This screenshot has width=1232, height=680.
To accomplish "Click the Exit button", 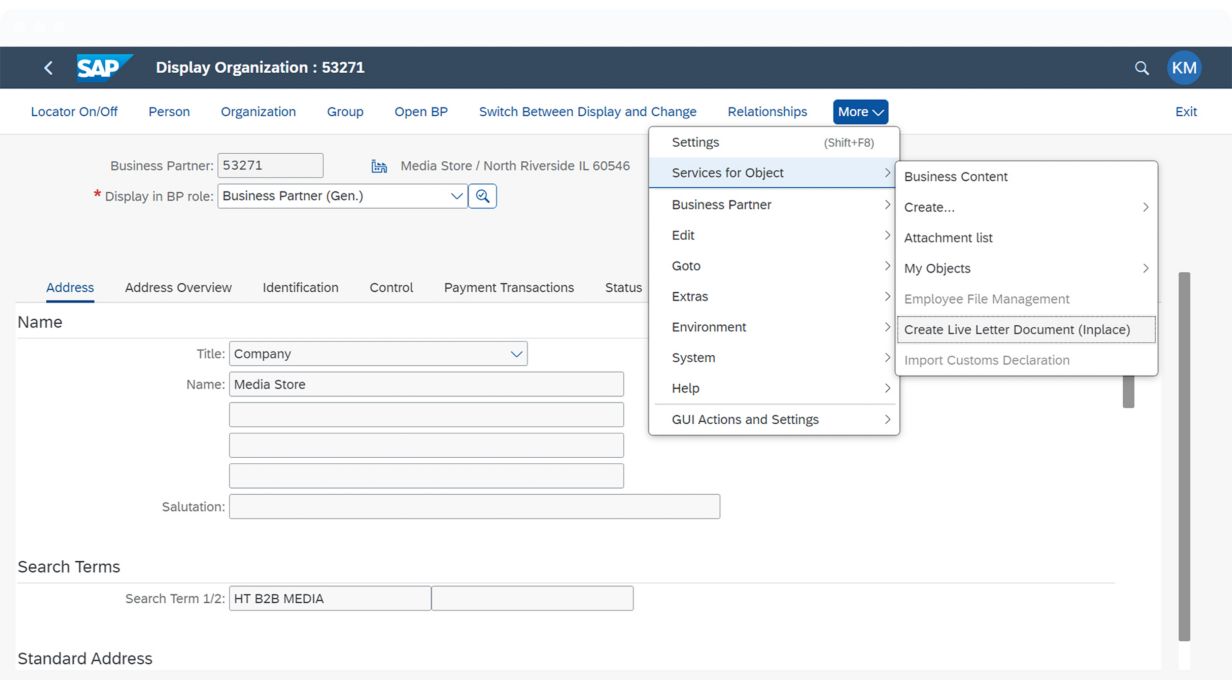I will (x=1186, y=112).
